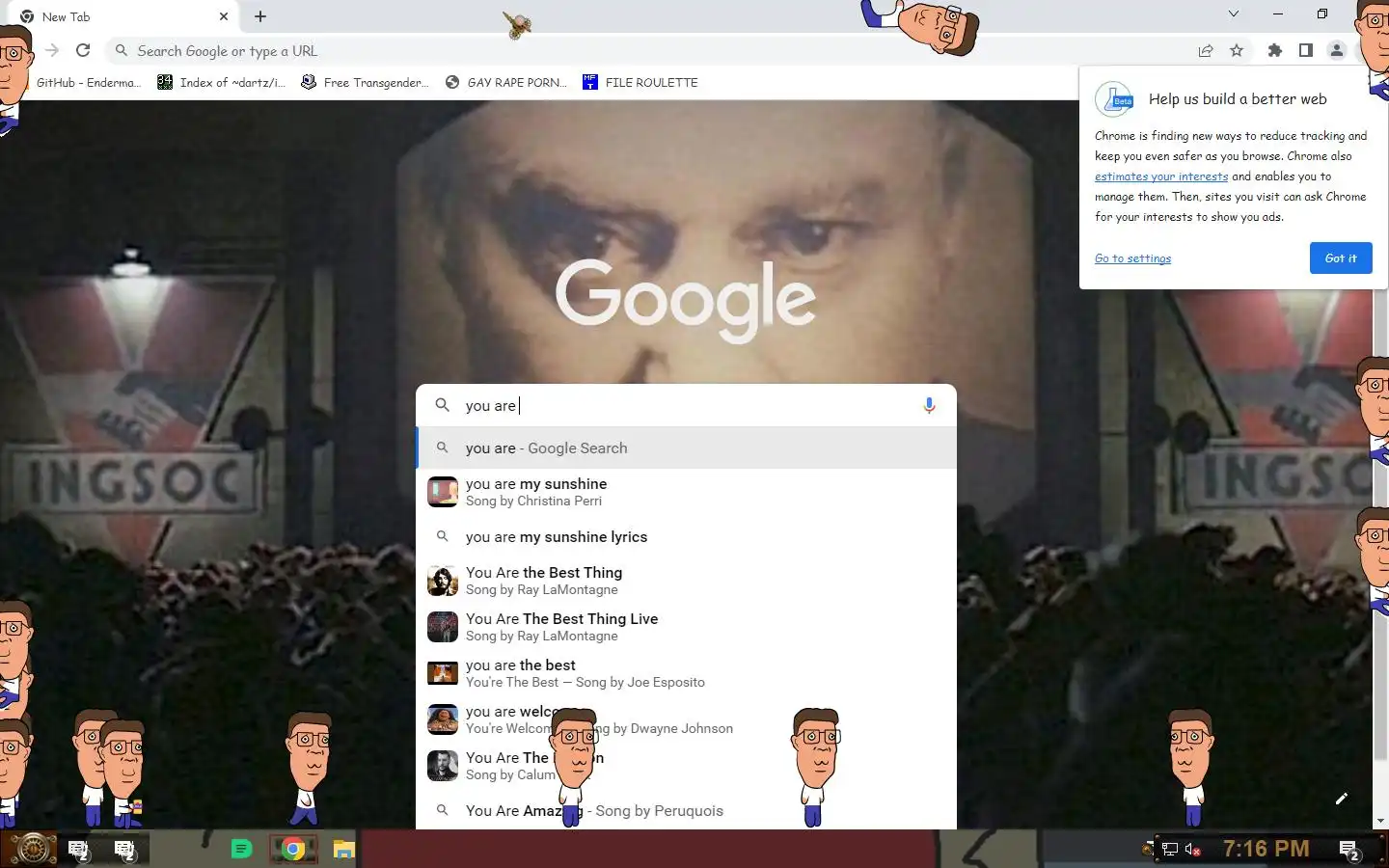Click the voice search microphone icon
1389x868 pixels.
click(x=929, y=406)
